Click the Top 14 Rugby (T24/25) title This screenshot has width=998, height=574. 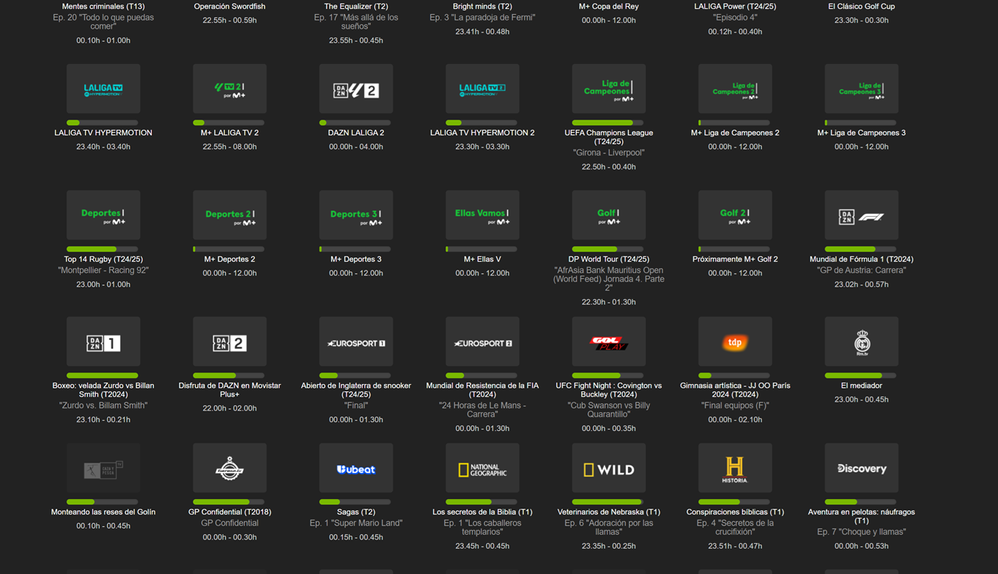point(103,259)
